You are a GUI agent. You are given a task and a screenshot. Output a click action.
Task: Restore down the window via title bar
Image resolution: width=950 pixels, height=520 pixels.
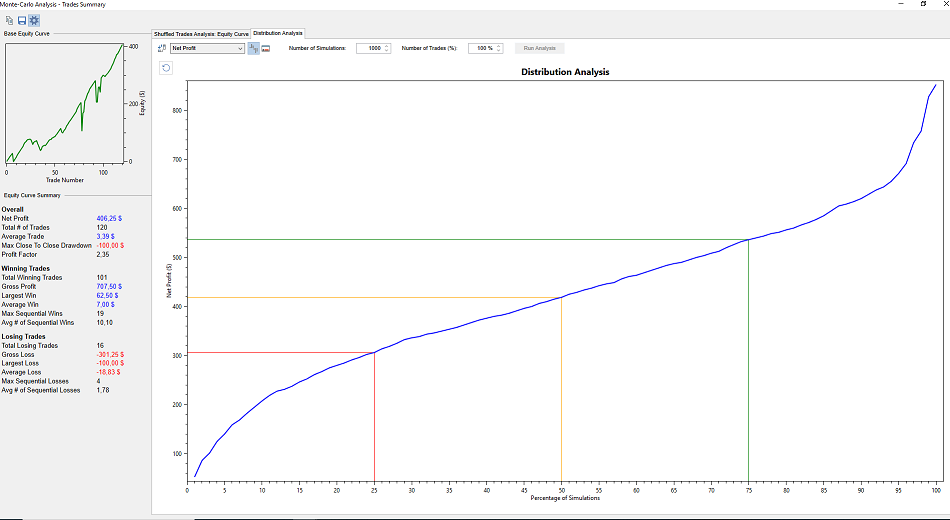[922, 5]
